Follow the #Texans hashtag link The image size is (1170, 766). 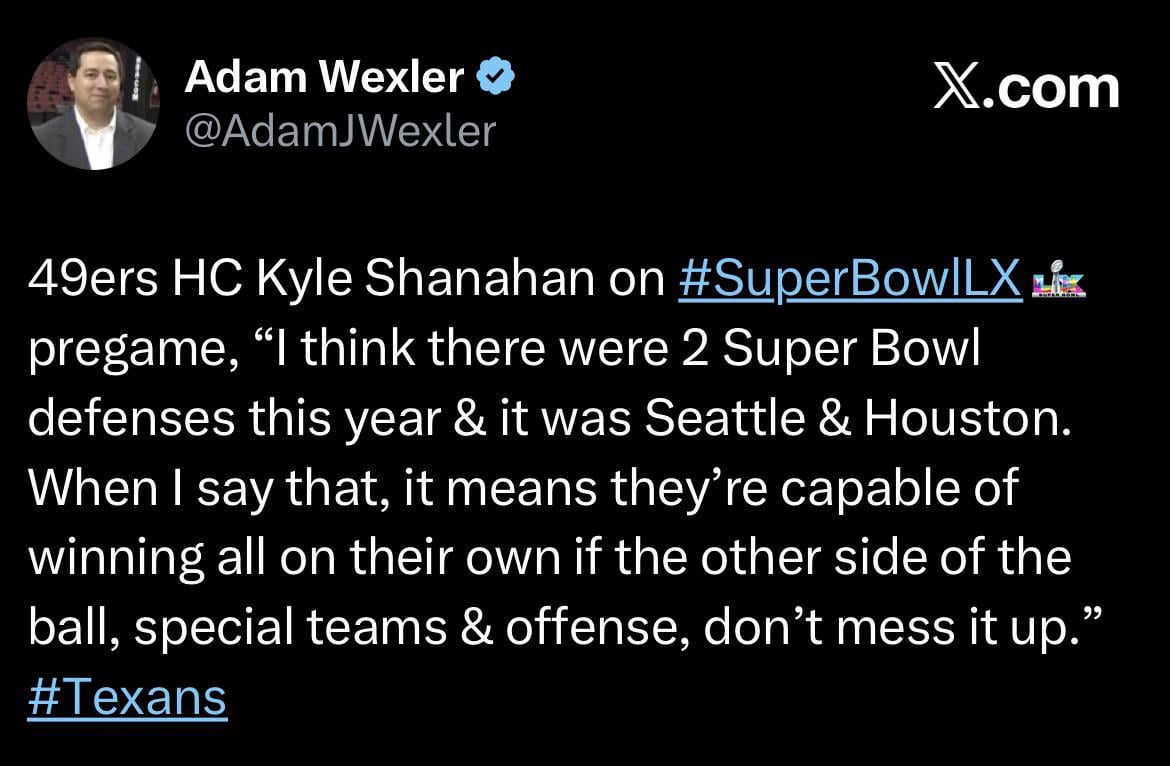click(x=127, y=697)
